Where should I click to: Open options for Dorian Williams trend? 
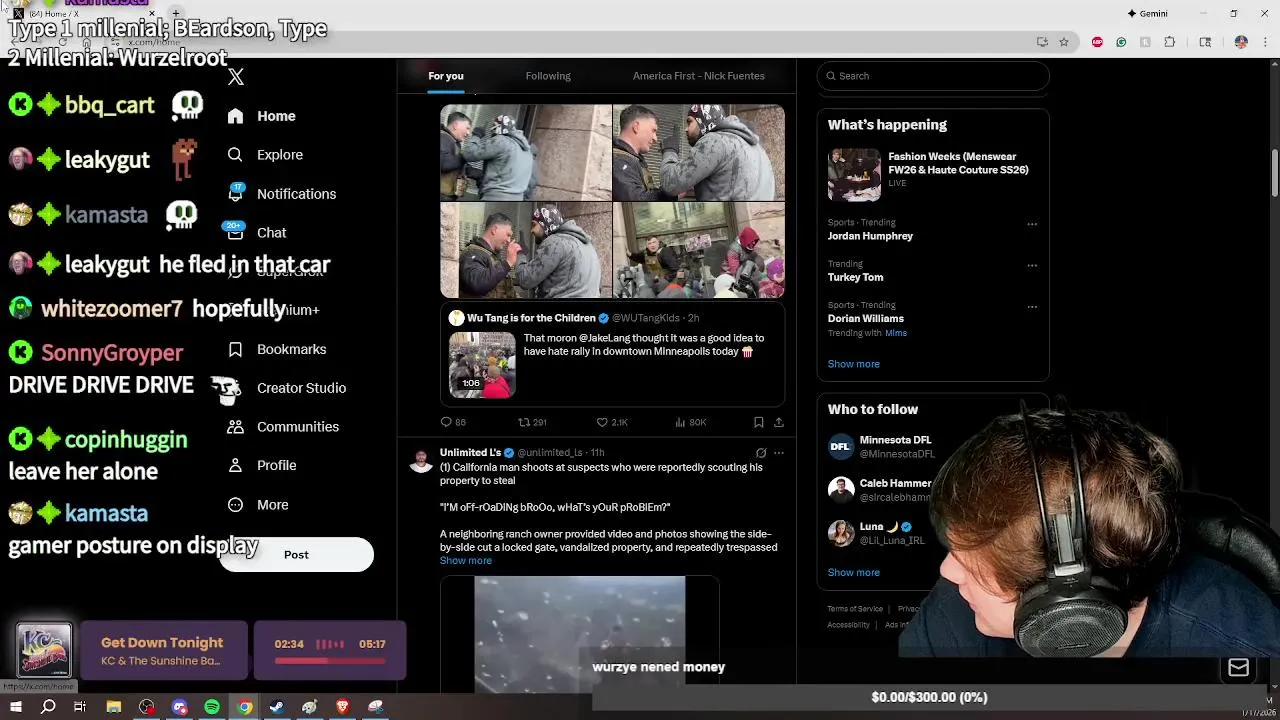tap(1032, 306)
